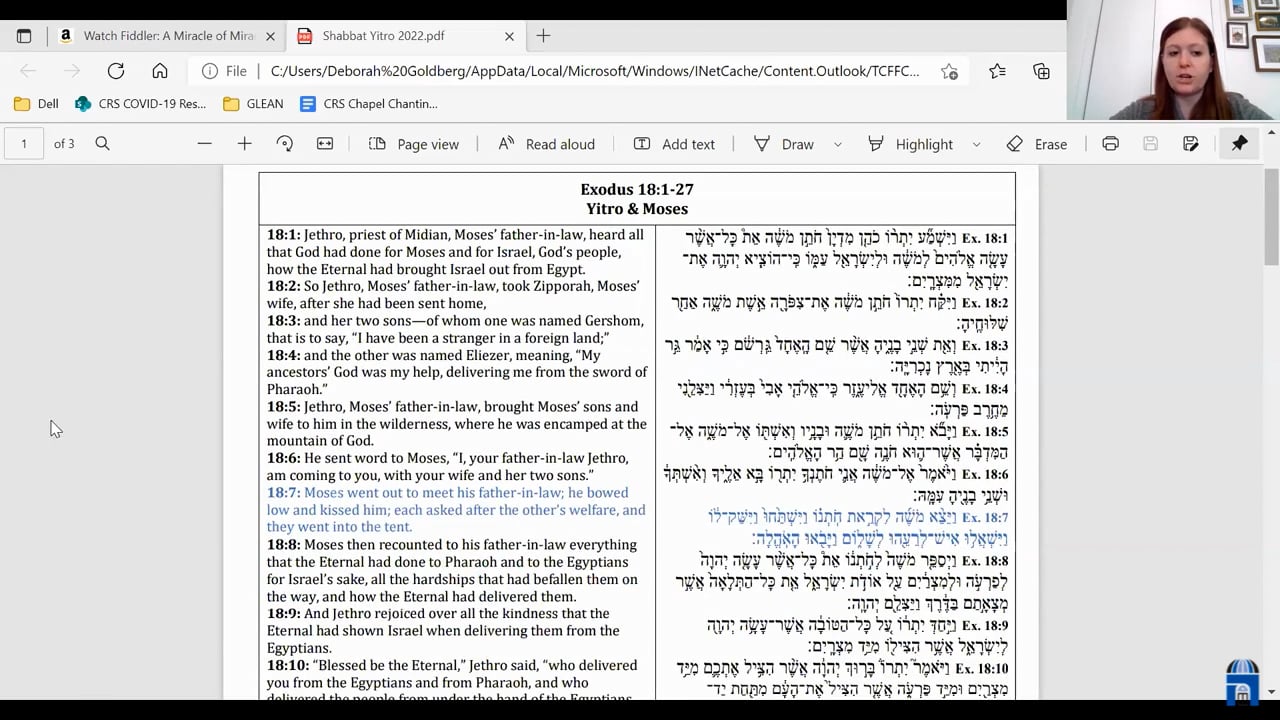Image resolution: width=1280 pixels, height=720 pixels.
Task: Select the Shabbat Yitro 2022.pdf tab
Action: 406,36
